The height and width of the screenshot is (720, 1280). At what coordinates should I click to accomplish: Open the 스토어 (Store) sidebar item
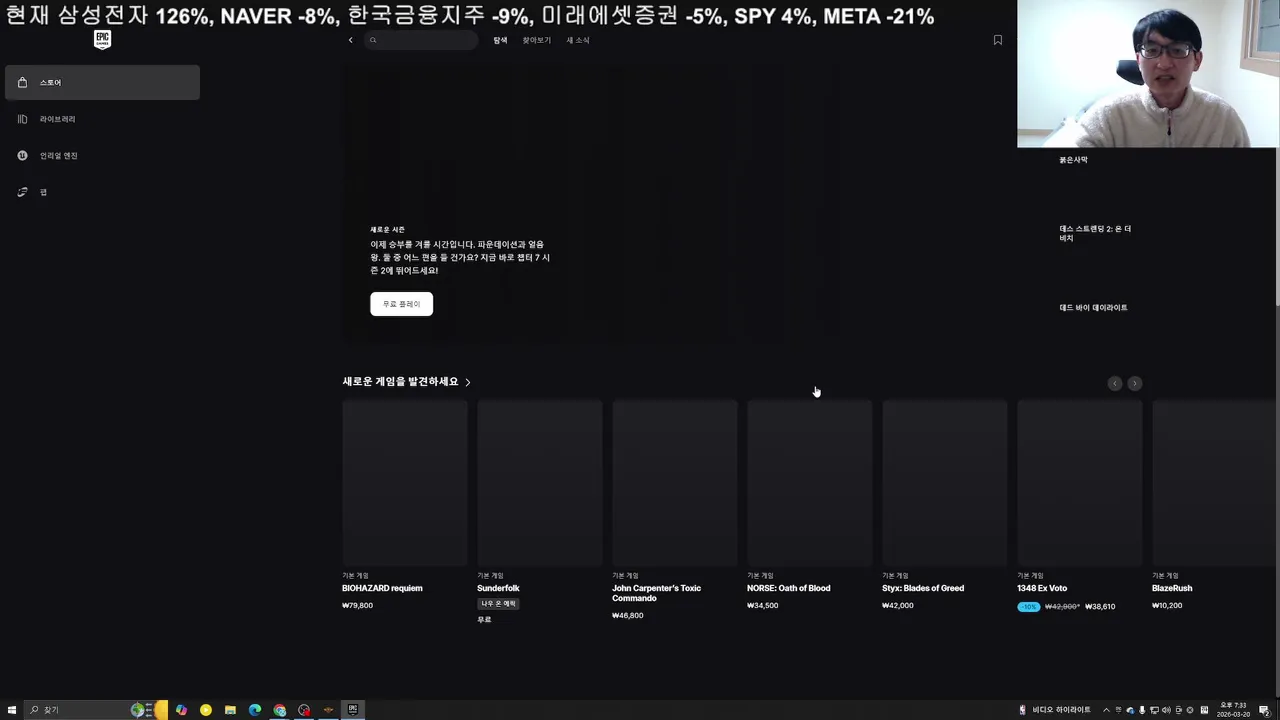click(102, 83)
